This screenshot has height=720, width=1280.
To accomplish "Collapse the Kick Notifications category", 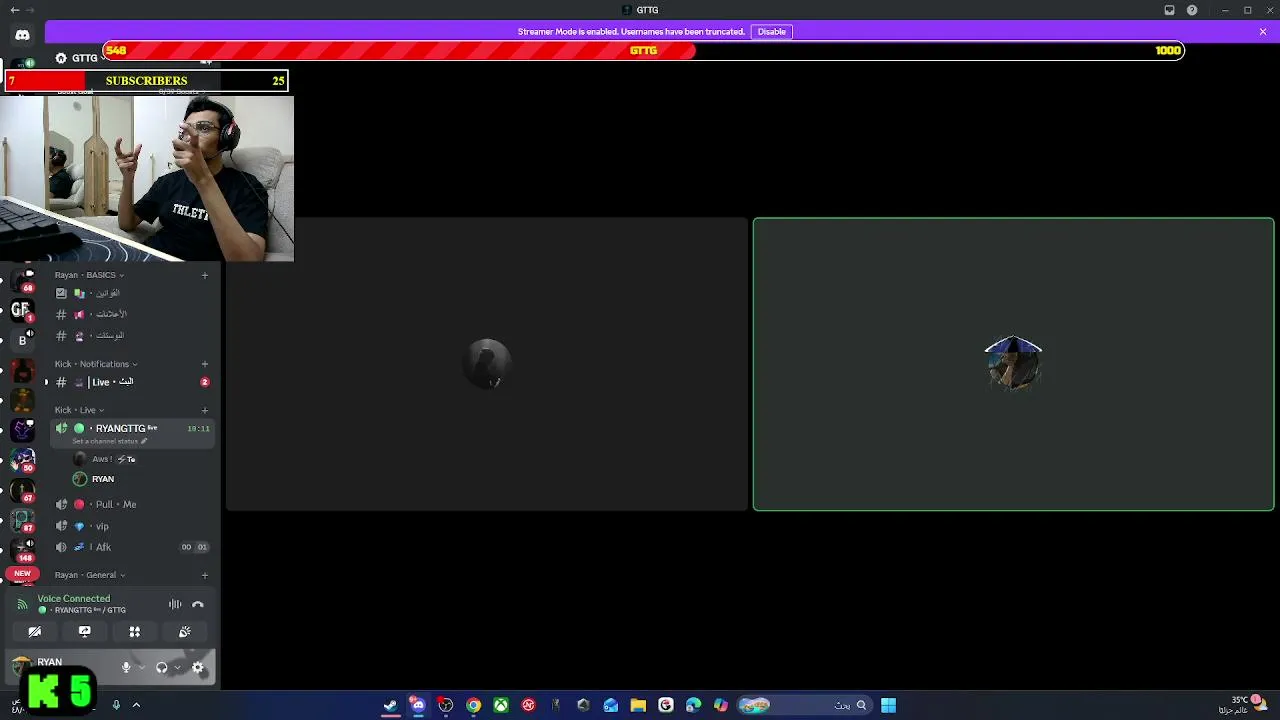I will (96, 364).
